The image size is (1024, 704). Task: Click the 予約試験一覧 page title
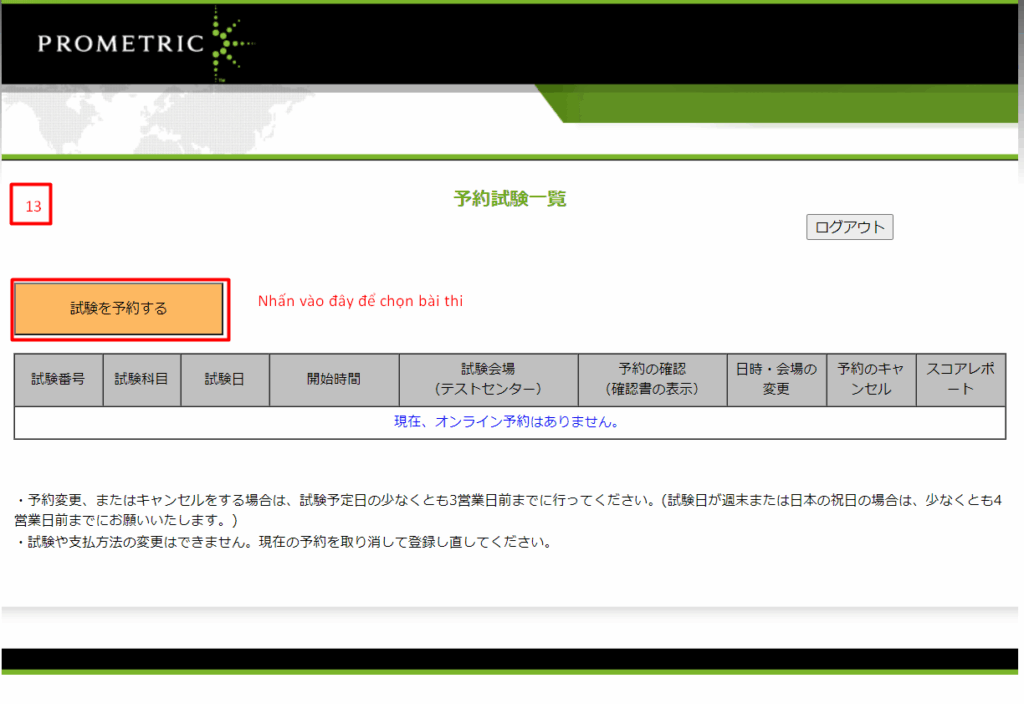point(510,199)
